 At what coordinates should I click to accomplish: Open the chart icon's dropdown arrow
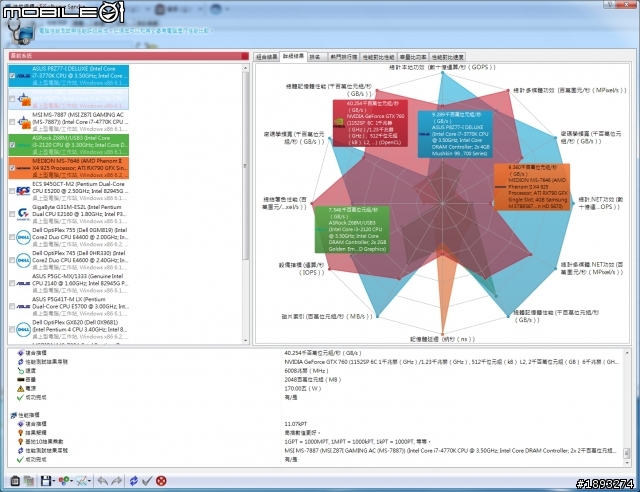tap(89, 481)
